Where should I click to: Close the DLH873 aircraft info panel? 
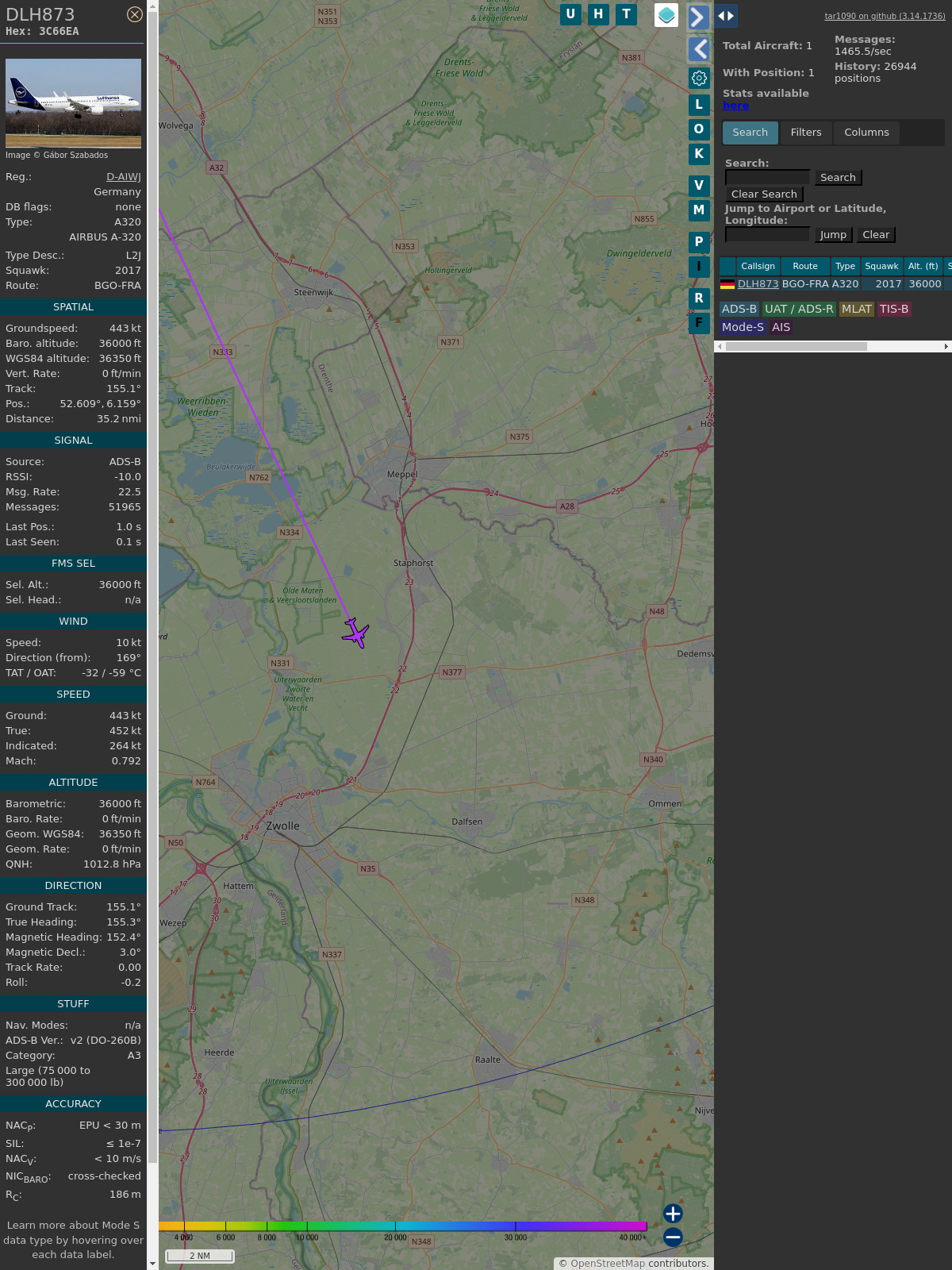click(135, 14)
